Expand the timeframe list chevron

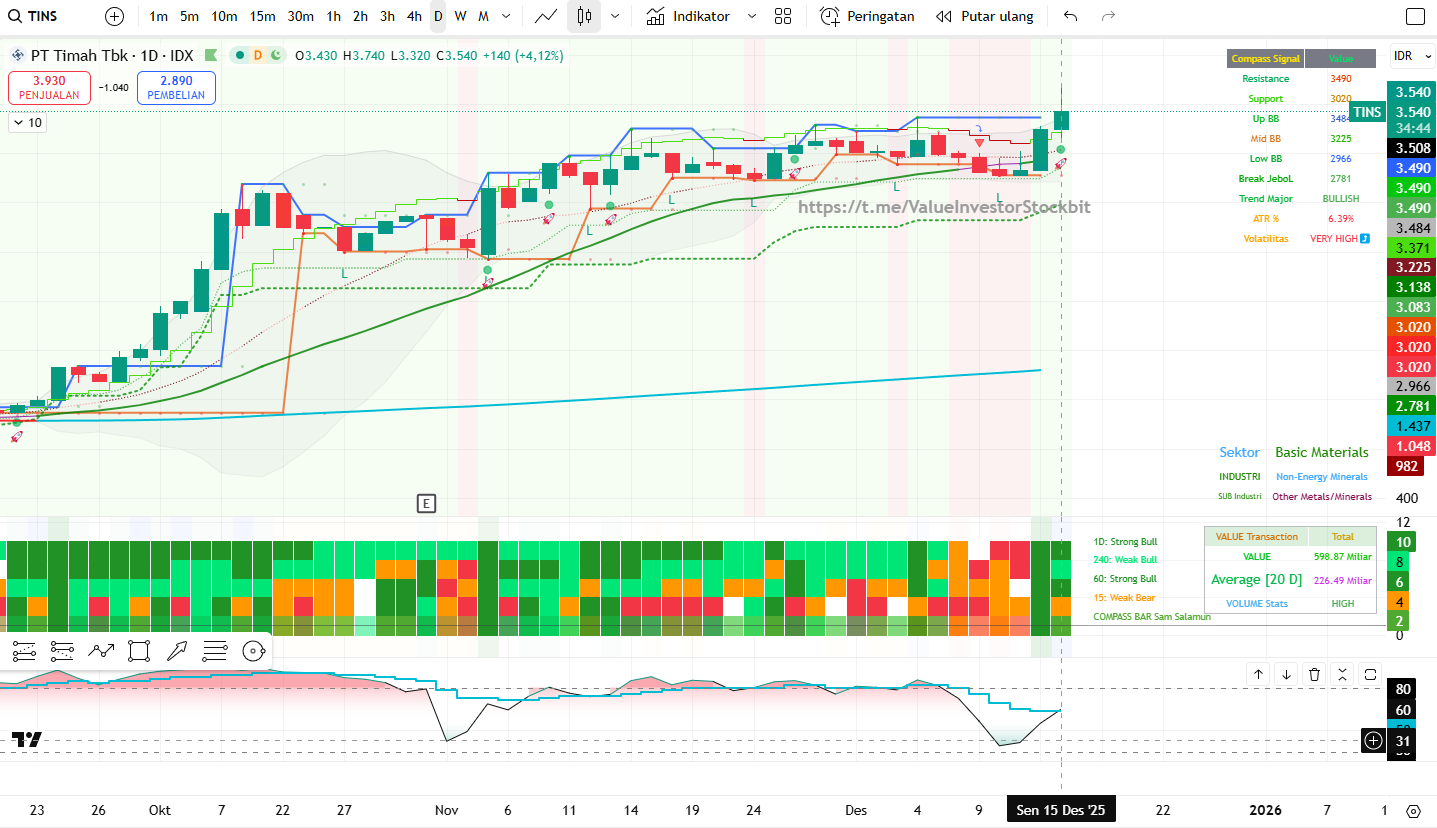(x=507, y=16)
